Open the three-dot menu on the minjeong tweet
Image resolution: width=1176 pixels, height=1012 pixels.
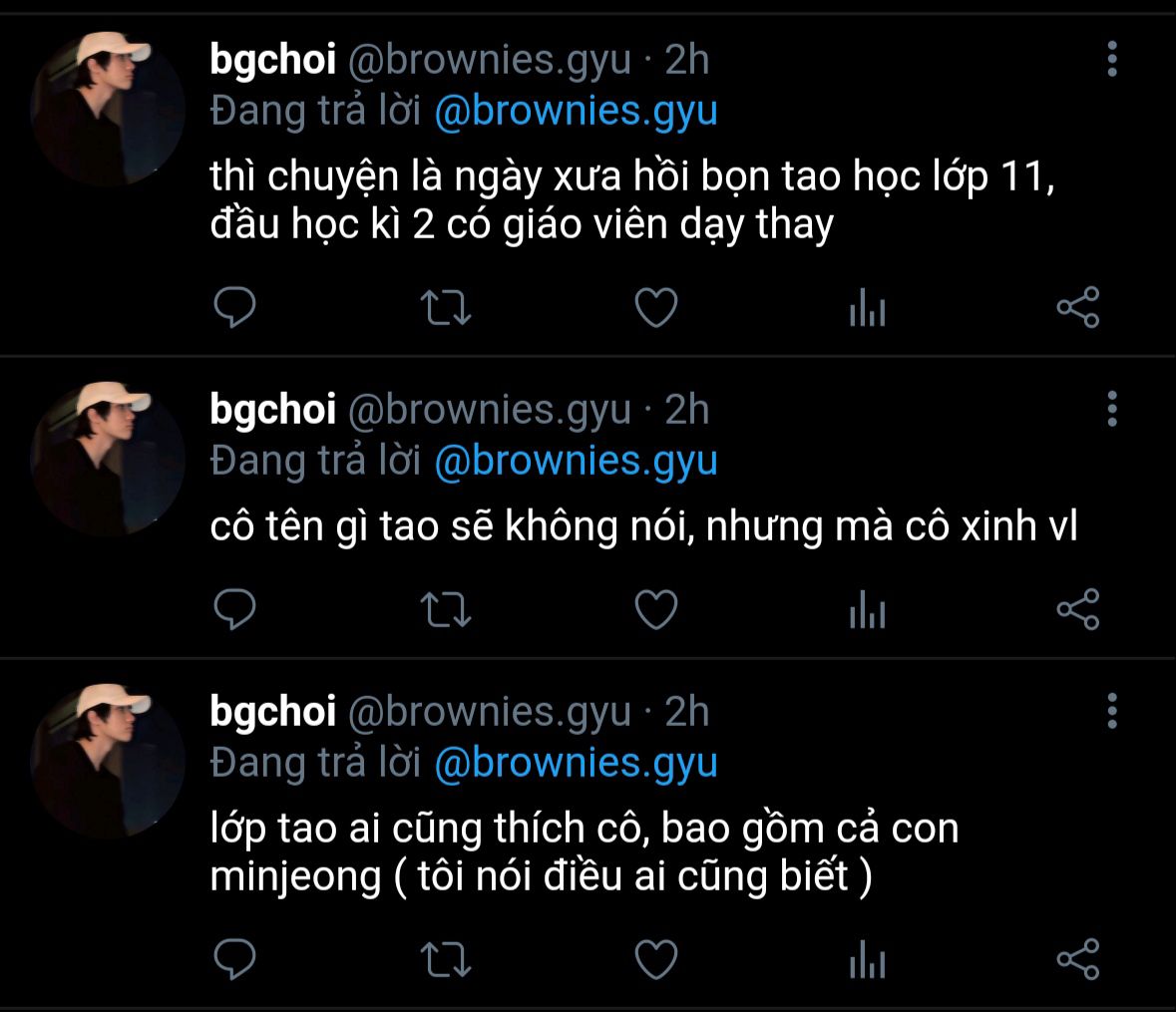1112,711
